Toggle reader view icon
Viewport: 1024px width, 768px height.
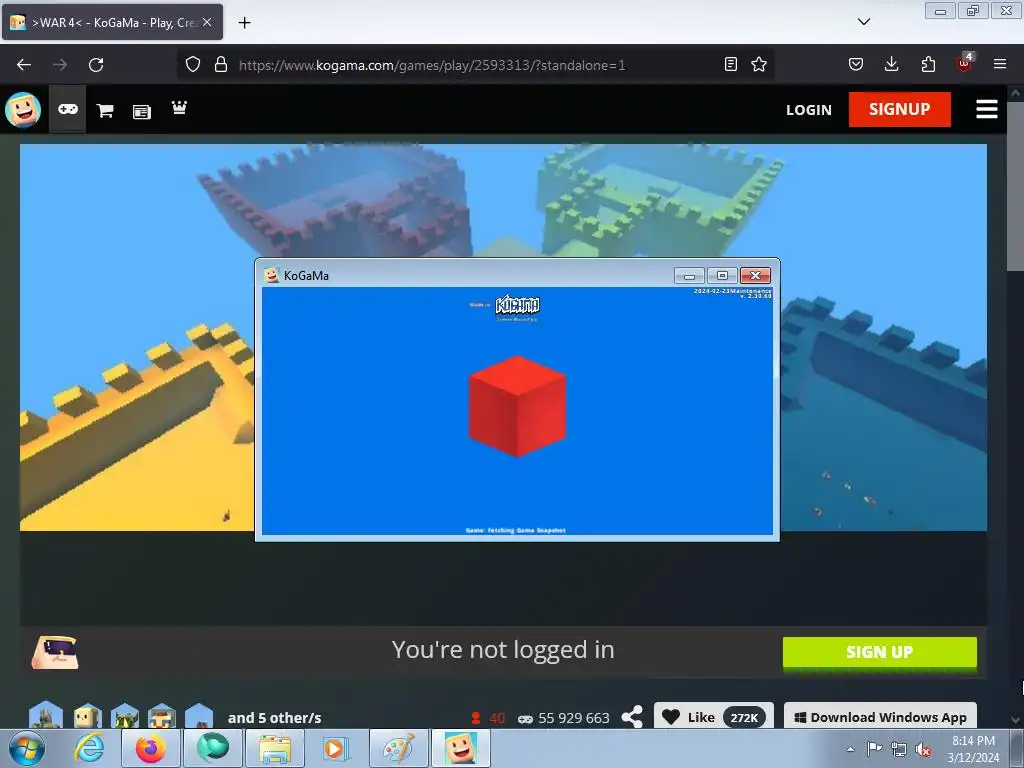click(731, 64)
